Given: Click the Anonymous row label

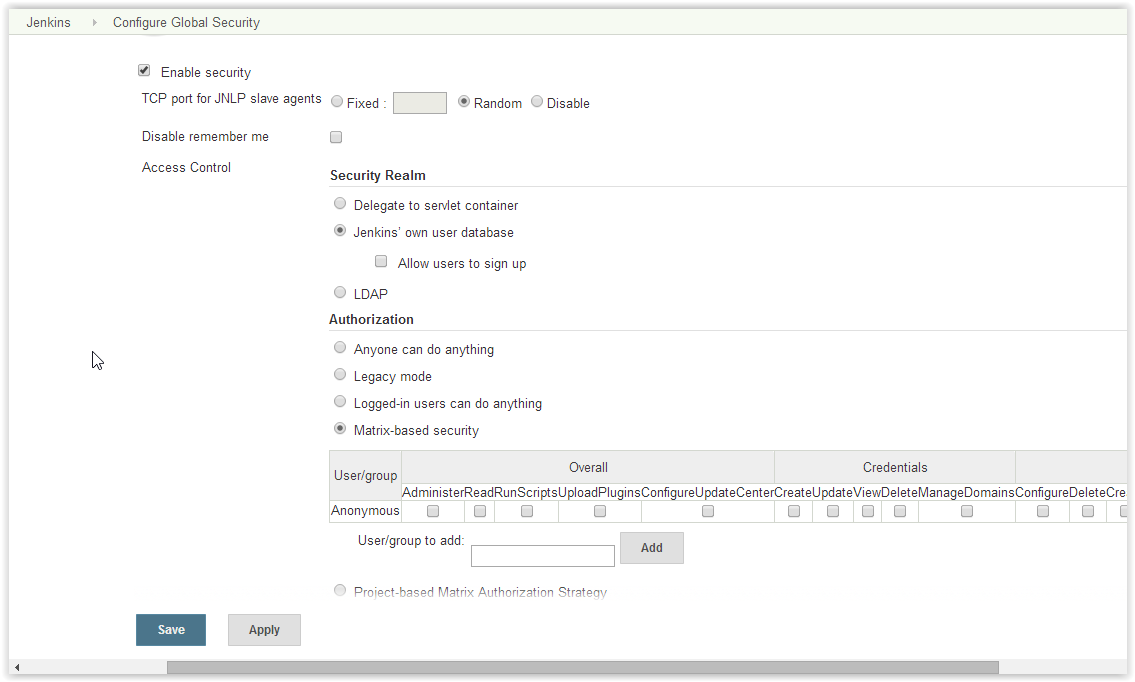Looking at the screenshot, I should point(365,510).
